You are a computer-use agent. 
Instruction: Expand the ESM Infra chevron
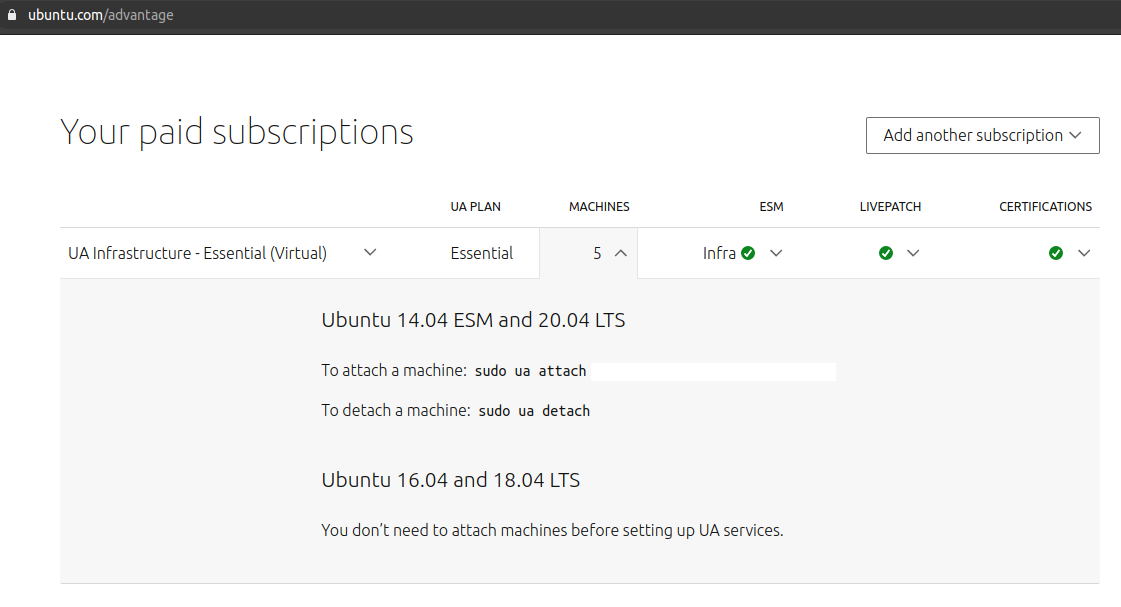(x=776, y=253)
